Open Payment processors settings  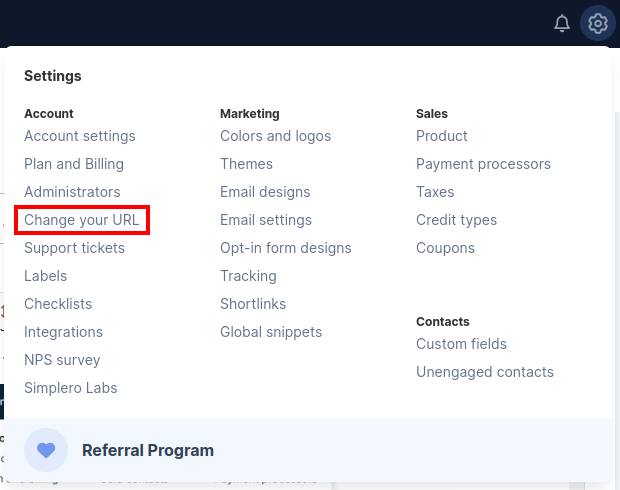(483, 164)
